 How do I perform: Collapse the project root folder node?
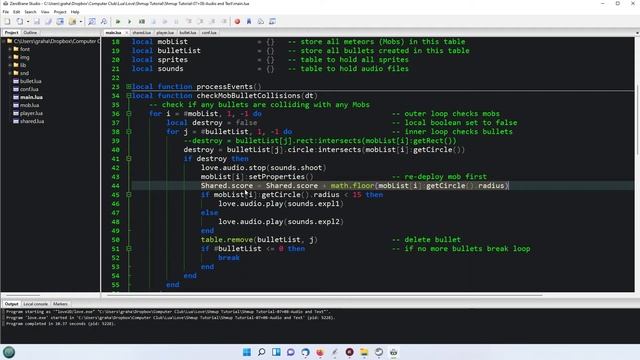(3, 41)
